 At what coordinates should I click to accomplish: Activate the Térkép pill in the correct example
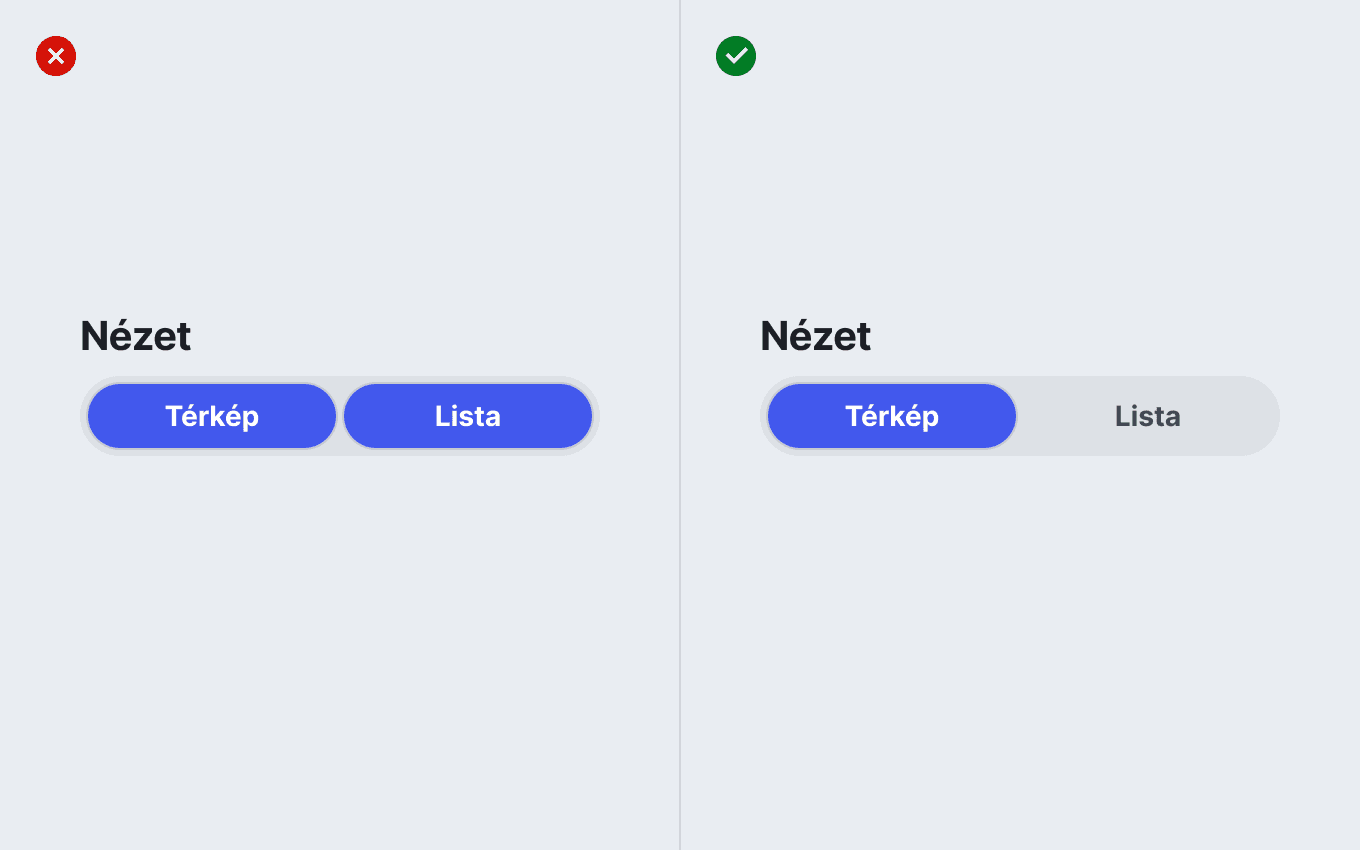[892, 416]
